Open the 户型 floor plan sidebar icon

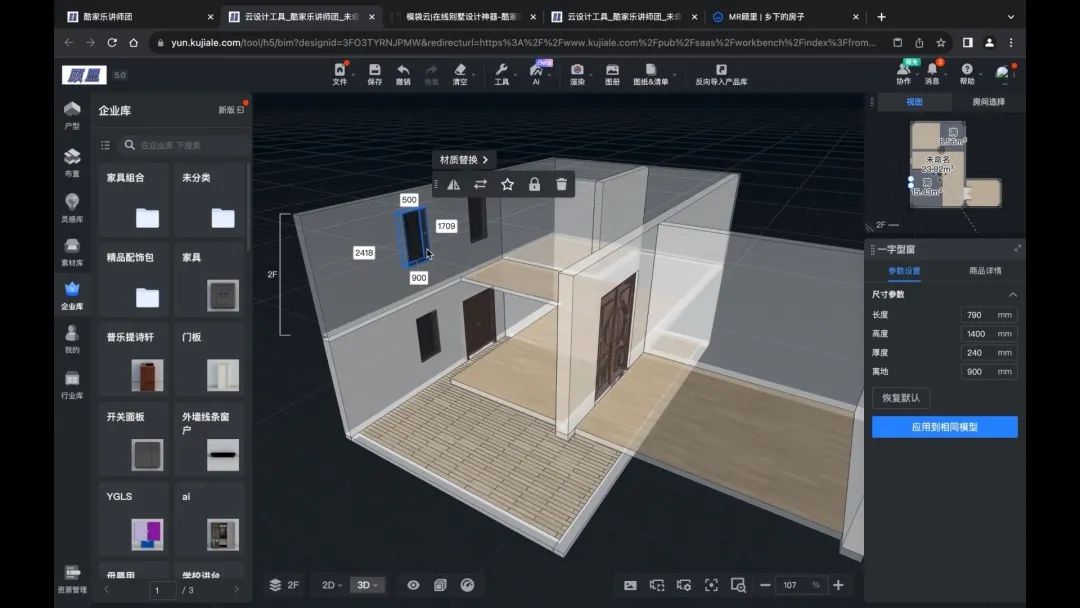click(x=72, y=114)
